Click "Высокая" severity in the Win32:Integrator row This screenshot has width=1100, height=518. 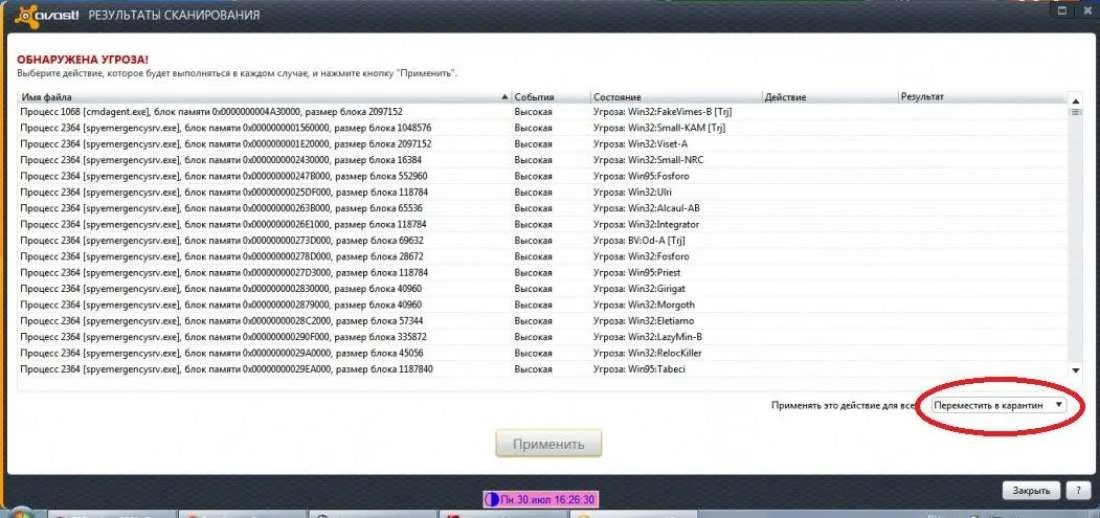[x=533, y=225]
